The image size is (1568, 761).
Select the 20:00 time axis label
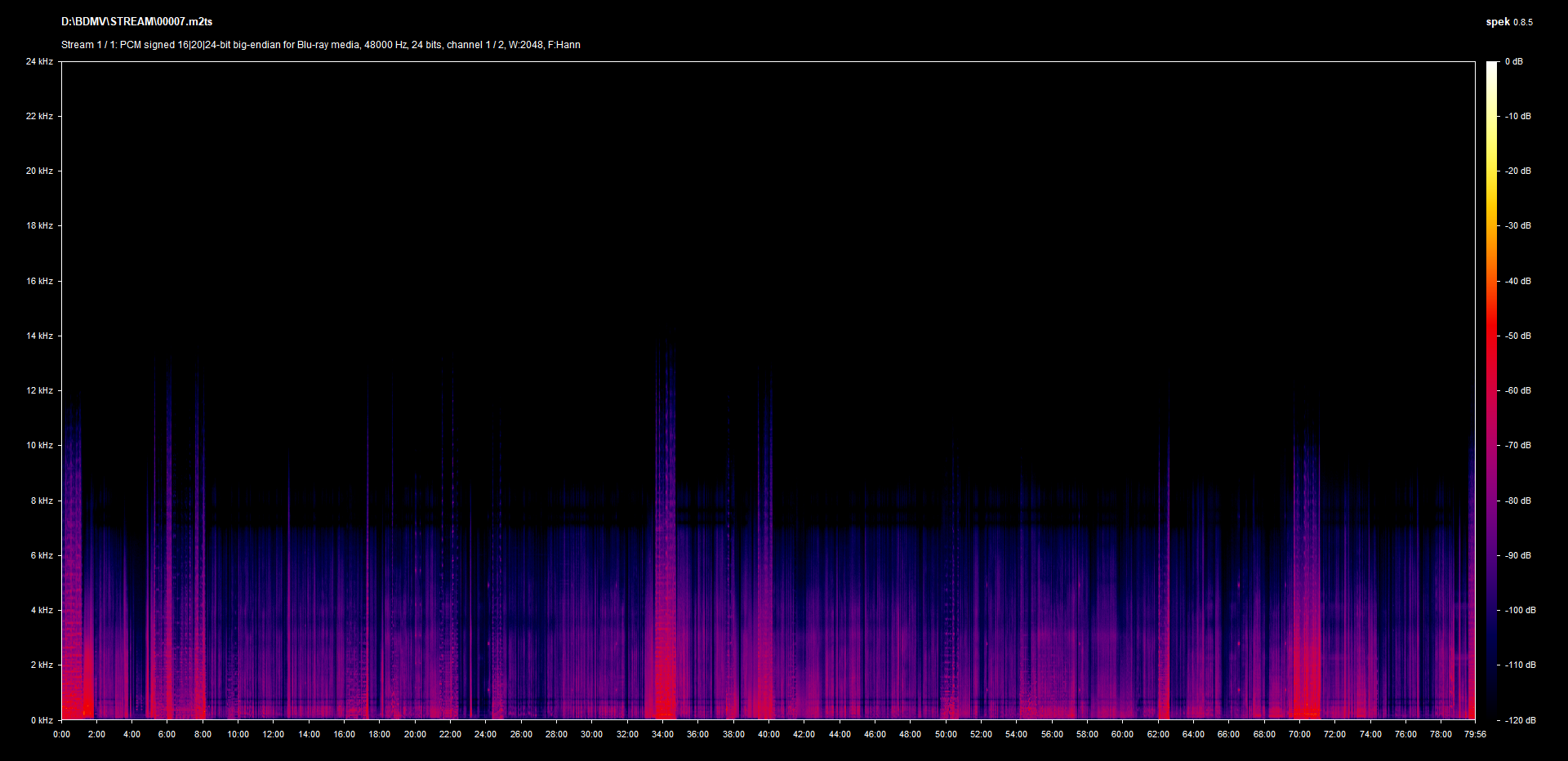tap(415, 734)
